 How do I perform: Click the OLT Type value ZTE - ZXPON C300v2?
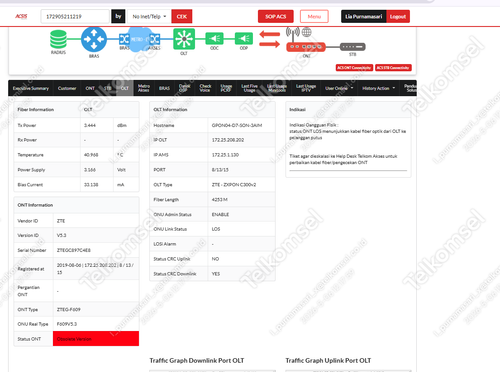[234, 185]
